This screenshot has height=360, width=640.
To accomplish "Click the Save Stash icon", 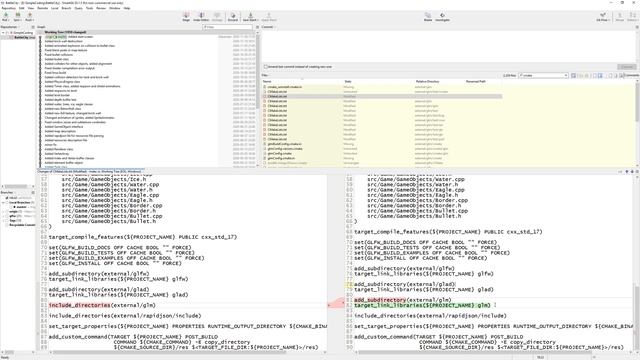I will [250, 16].
